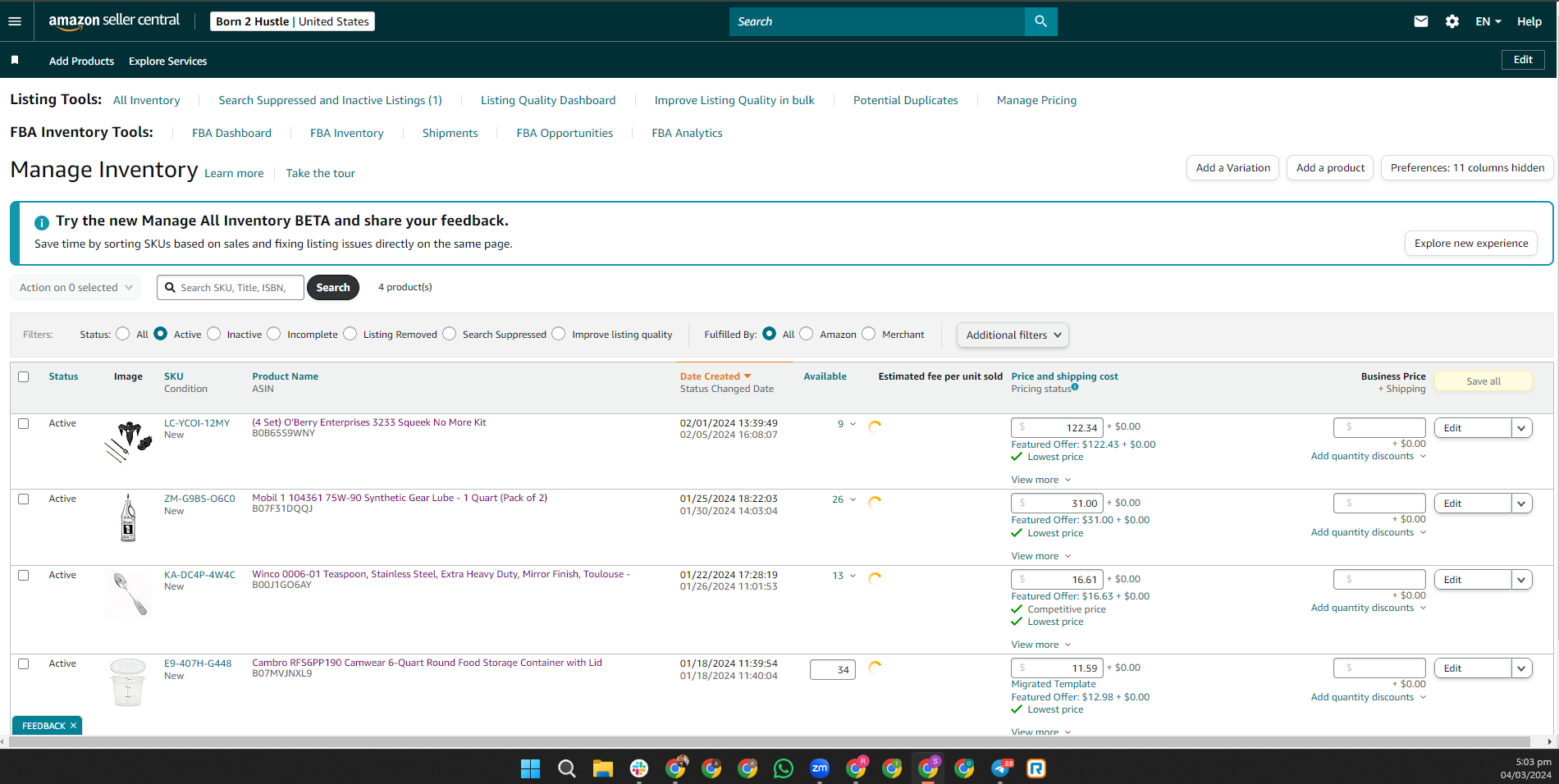Screen dimensions: 1559x784
Task: Close the FEEDBACK tab with X
Action: click(73, 726)
